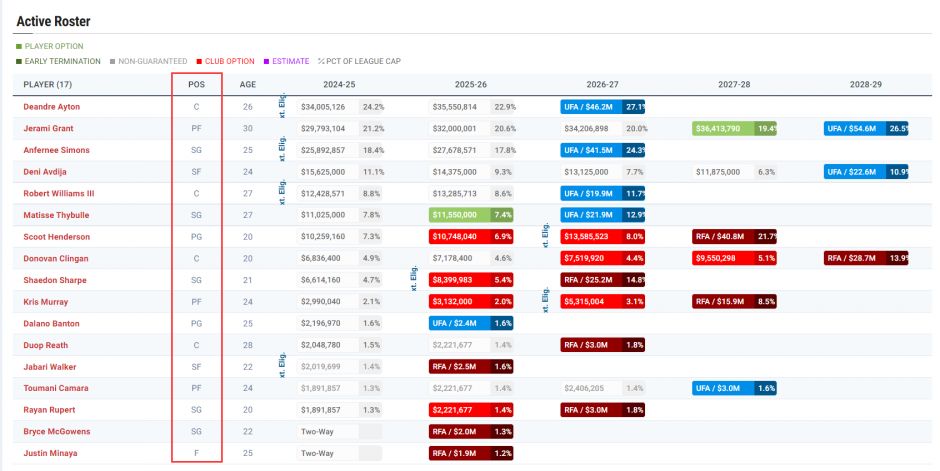The height and width of the screenshot is (471, 940).
Task: Click the 2025-26 season column header
Action: 471,84
